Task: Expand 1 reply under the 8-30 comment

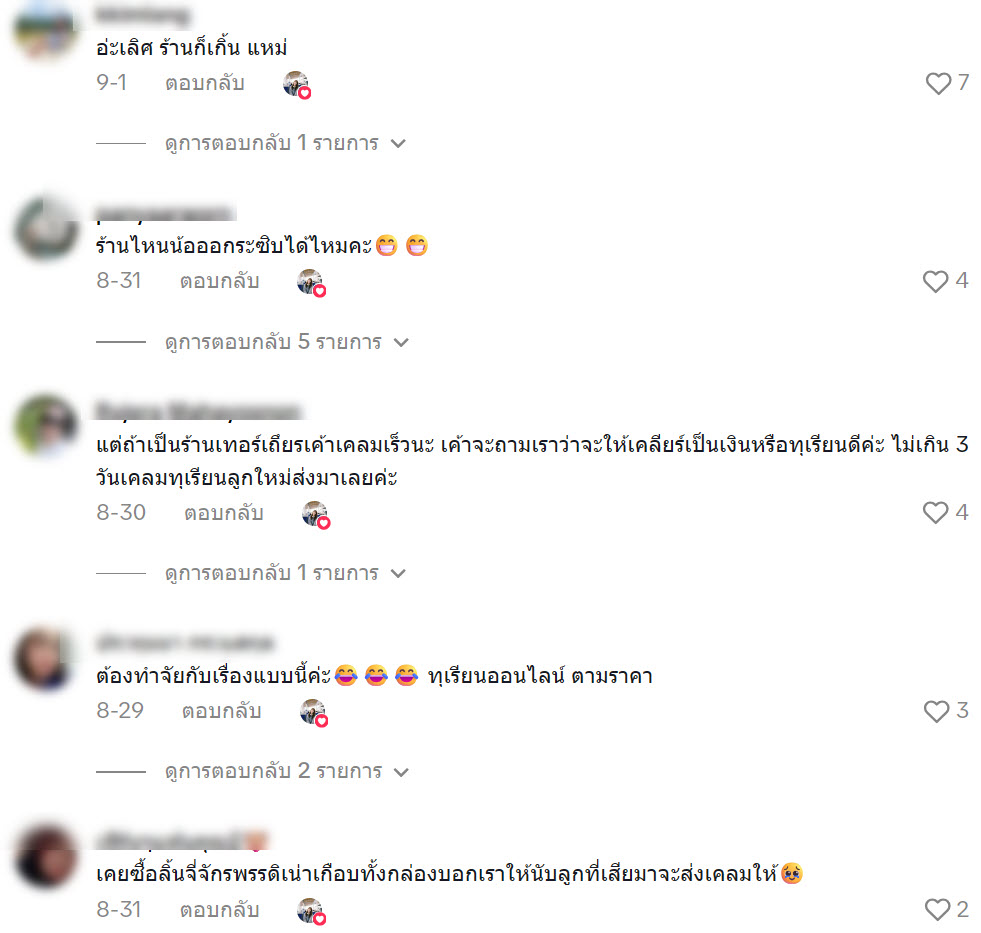Action: [285, 573]
